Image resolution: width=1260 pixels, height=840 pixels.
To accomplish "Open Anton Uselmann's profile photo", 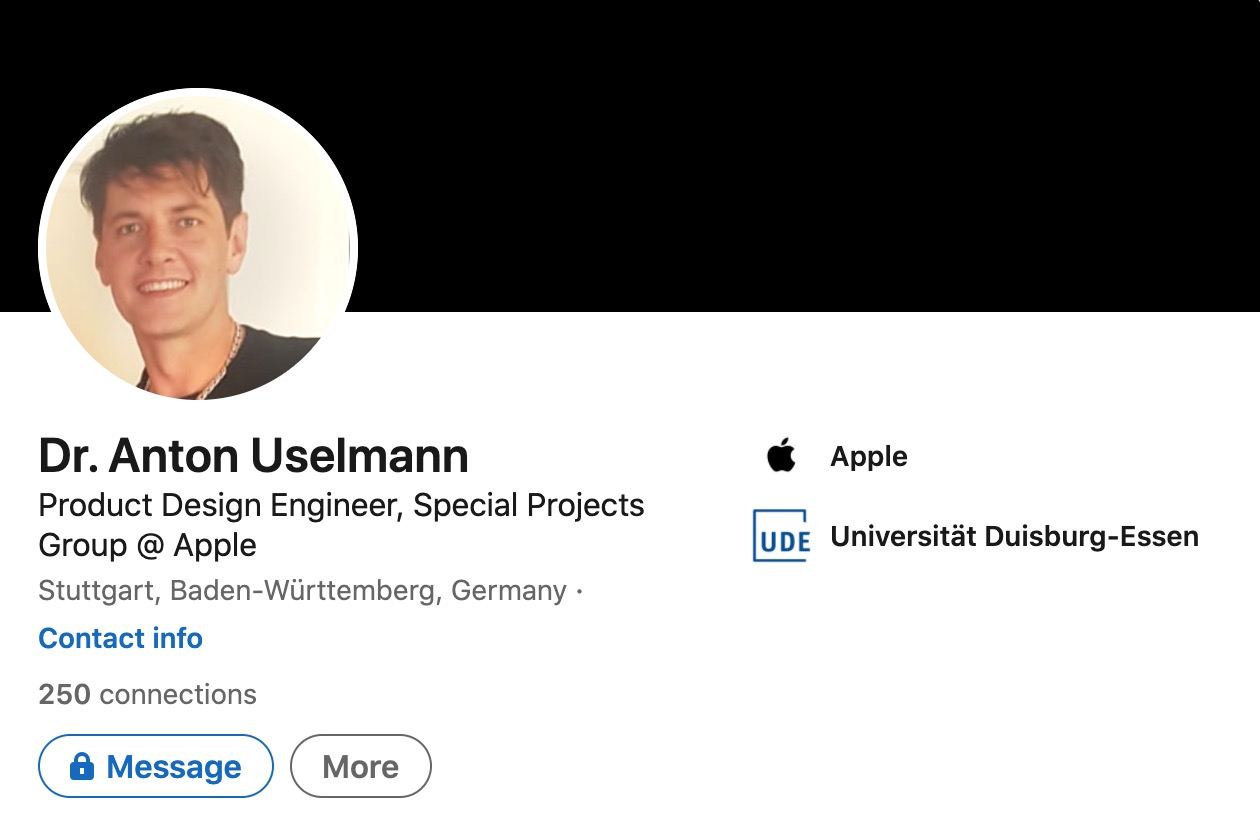I will point(198,245).
